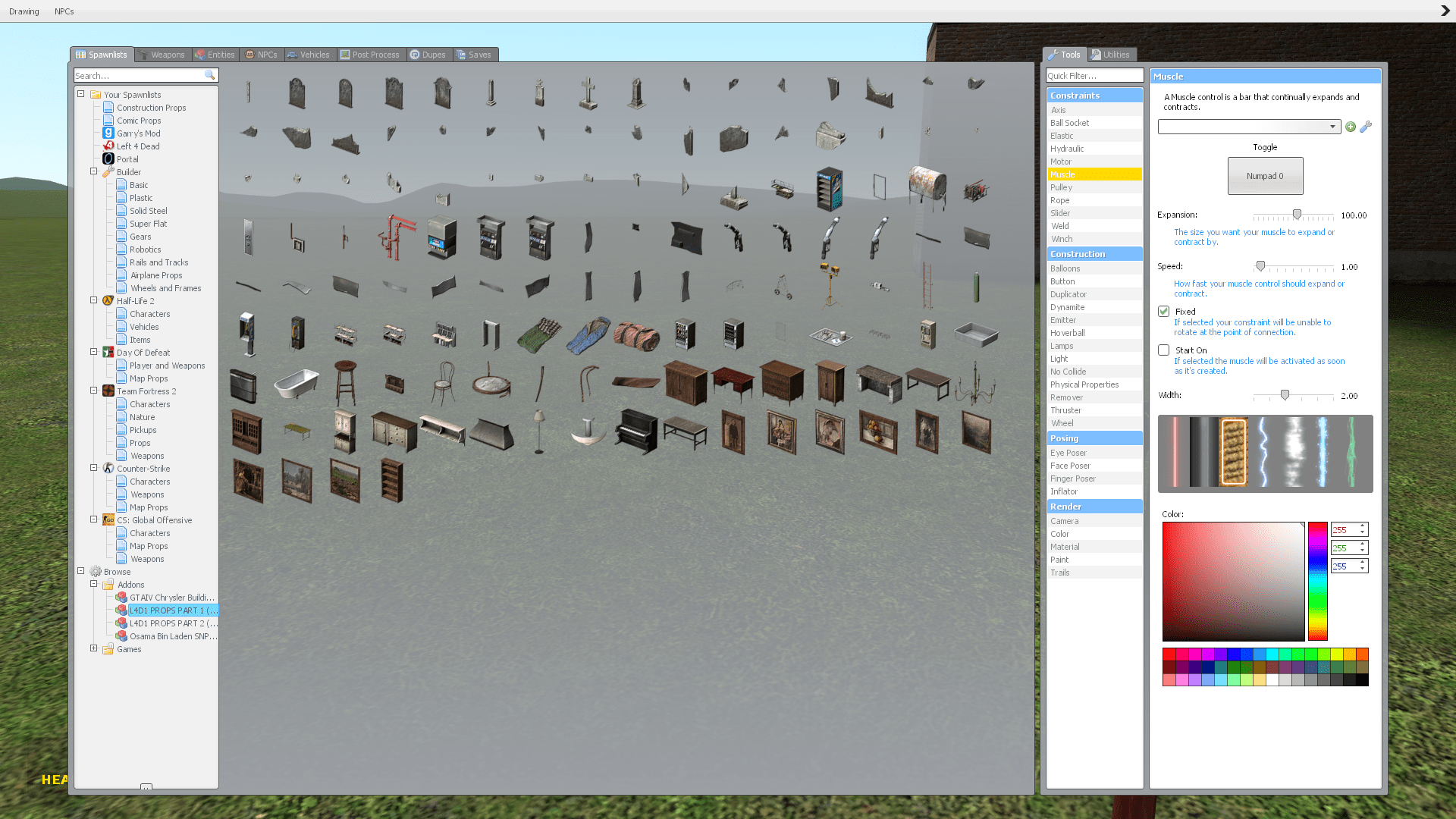The image size is (1456, 819).
Task: Select the Thruster tool in Construction list
Action: coord(1065,410)
